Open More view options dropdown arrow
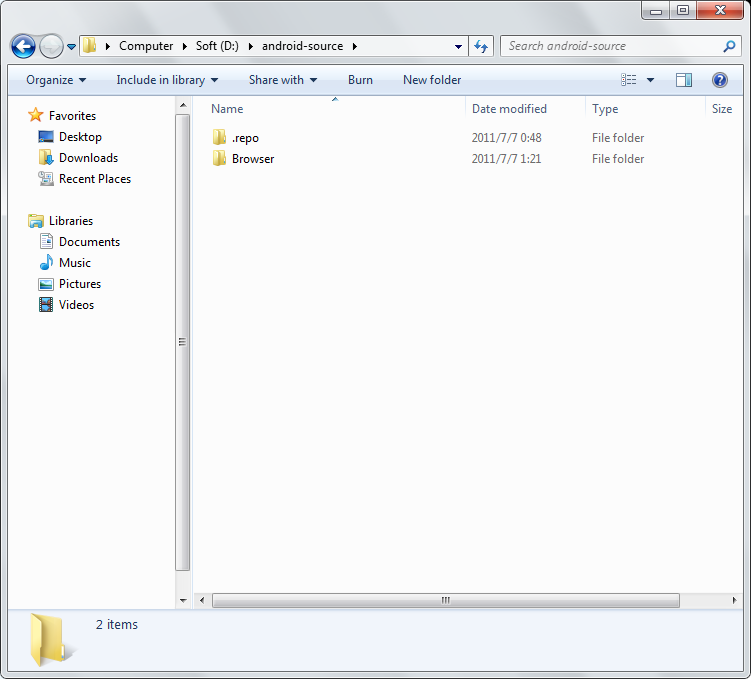This screenshot has height=679, width=751. coord(650,80)
